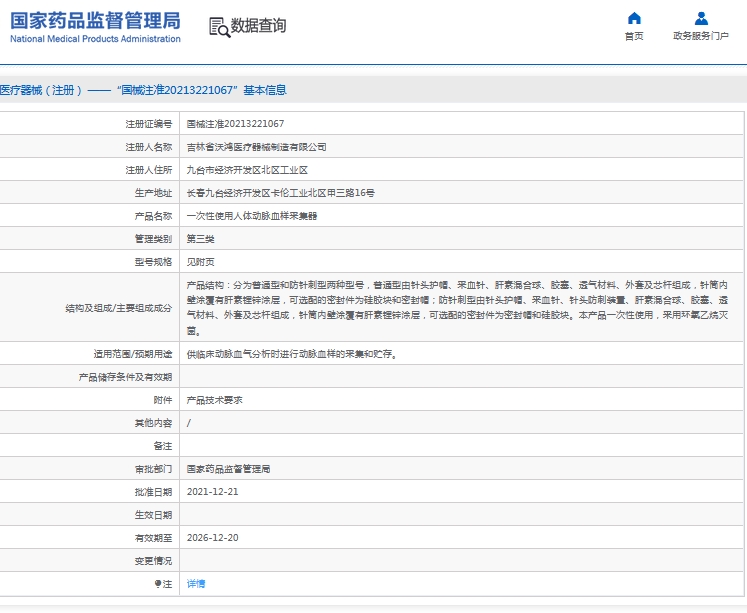
Task: Click the 审批部门 row label
Action: (153, 469)
